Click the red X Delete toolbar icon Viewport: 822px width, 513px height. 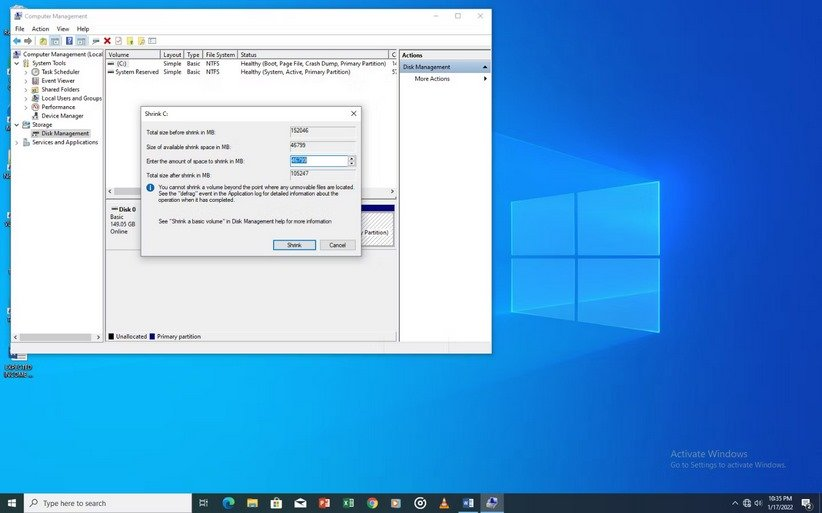click(x=107, y=41)
